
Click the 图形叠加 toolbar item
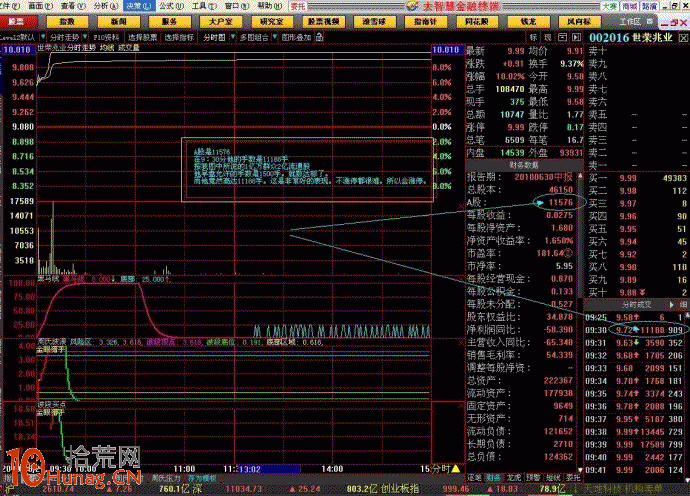pyautogui.click(x=297, y=37)
